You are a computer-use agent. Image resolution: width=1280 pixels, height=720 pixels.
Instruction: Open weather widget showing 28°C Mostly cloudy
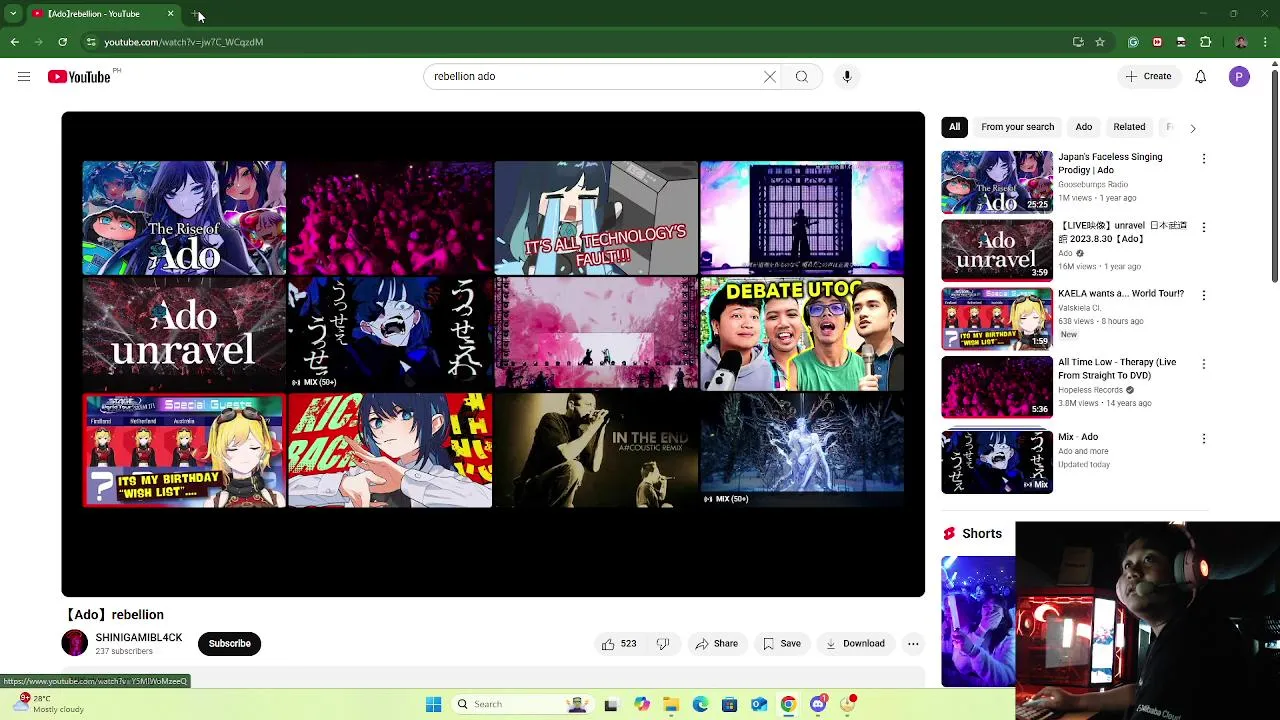(48, 704)
